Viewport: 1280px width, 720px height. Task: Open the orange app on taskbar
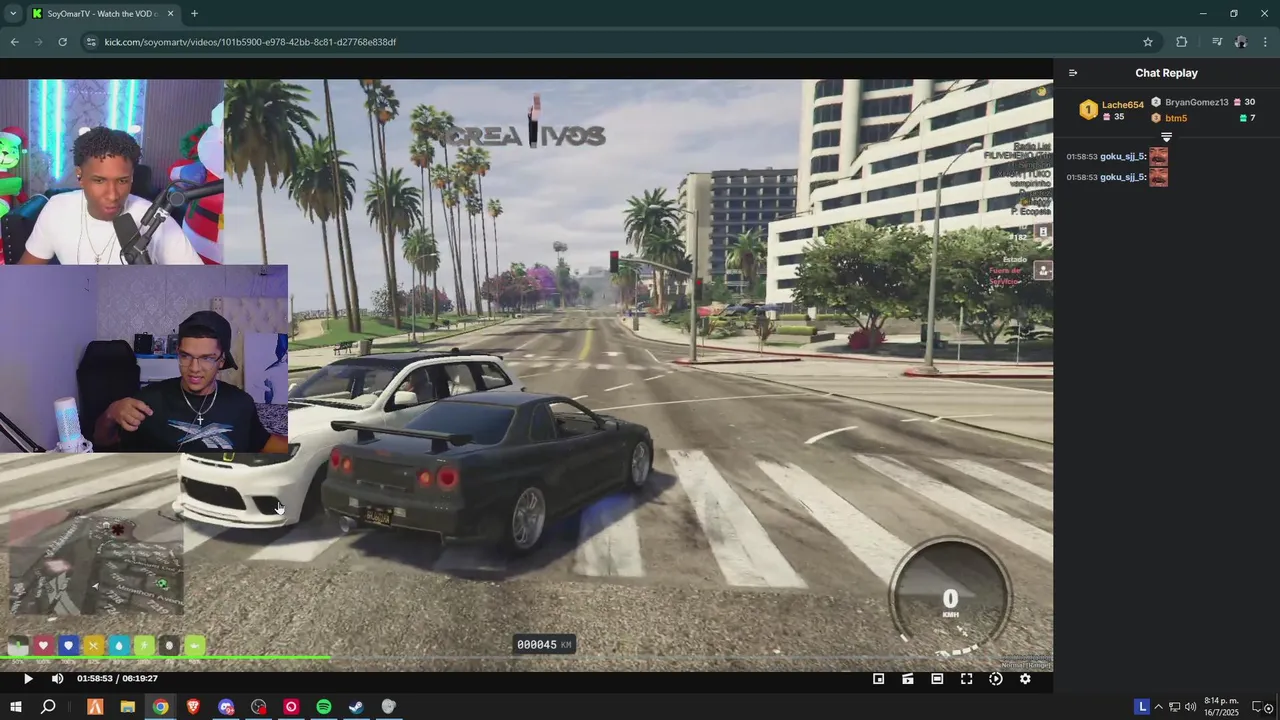[95, 707]
